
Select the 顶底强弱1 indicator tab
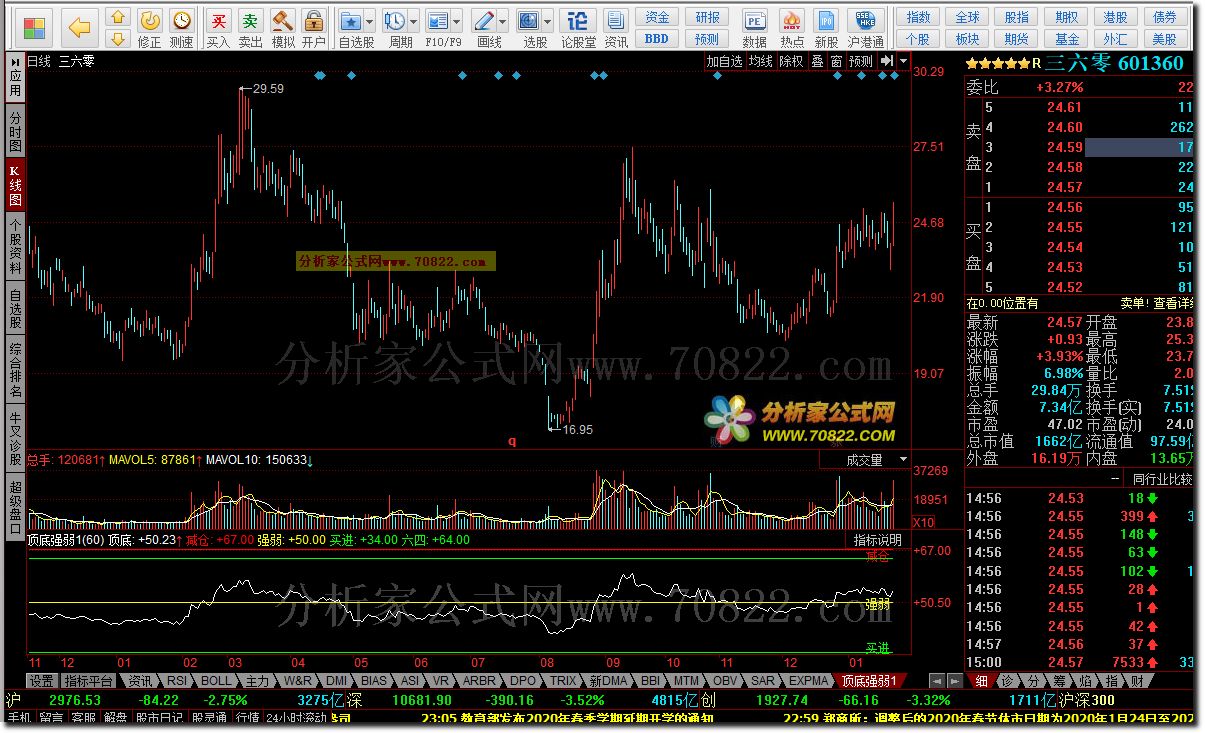click(869, 680)
